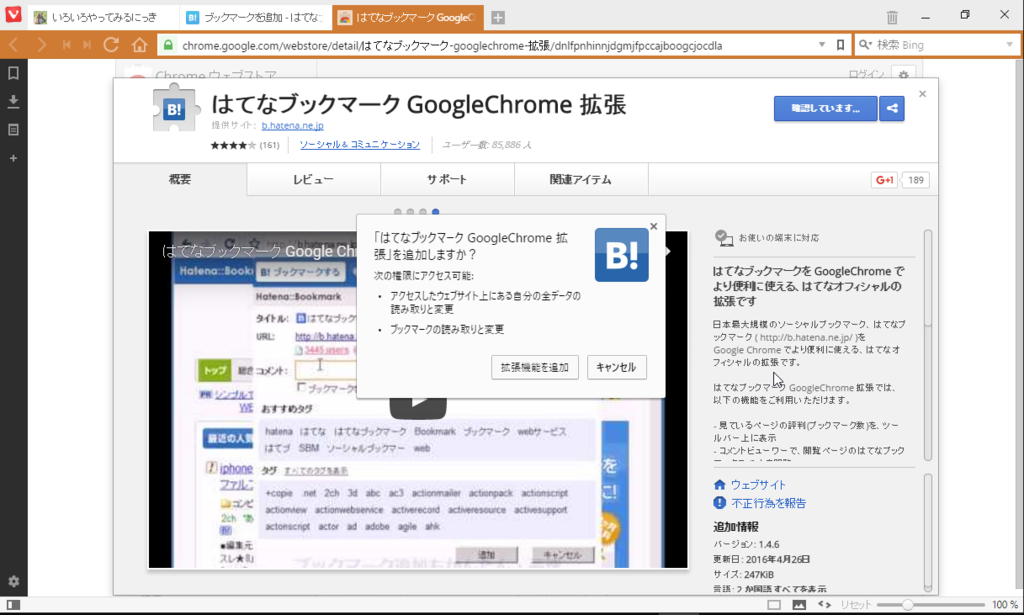Go back with the back arrow
The width and height of the screenshot is (1024, 615).
pyautogui.click(x=14, y=45)
